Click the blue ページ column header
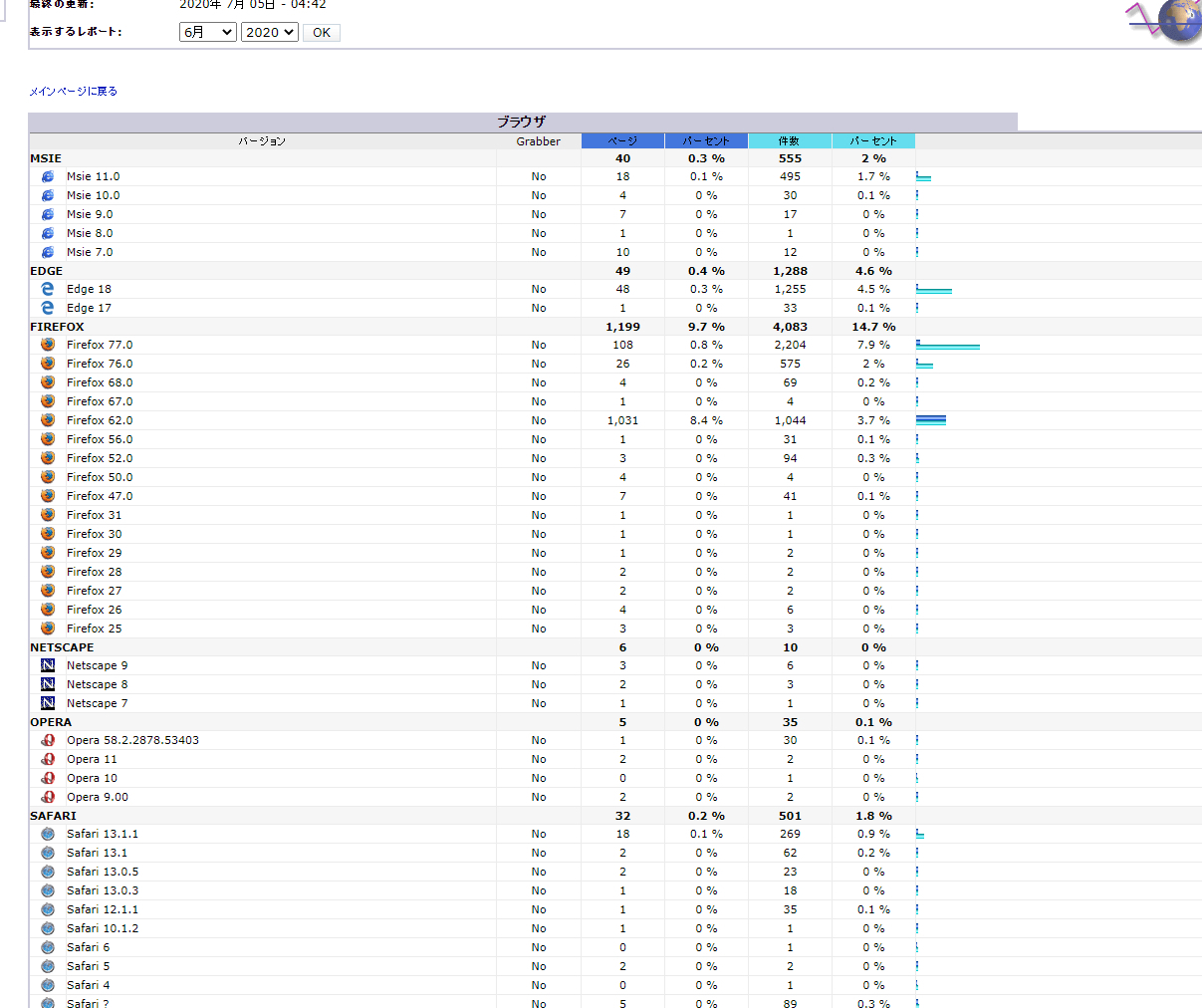Image resolution: width=1202 pixels, height=1008 pixels. point(622,140)
